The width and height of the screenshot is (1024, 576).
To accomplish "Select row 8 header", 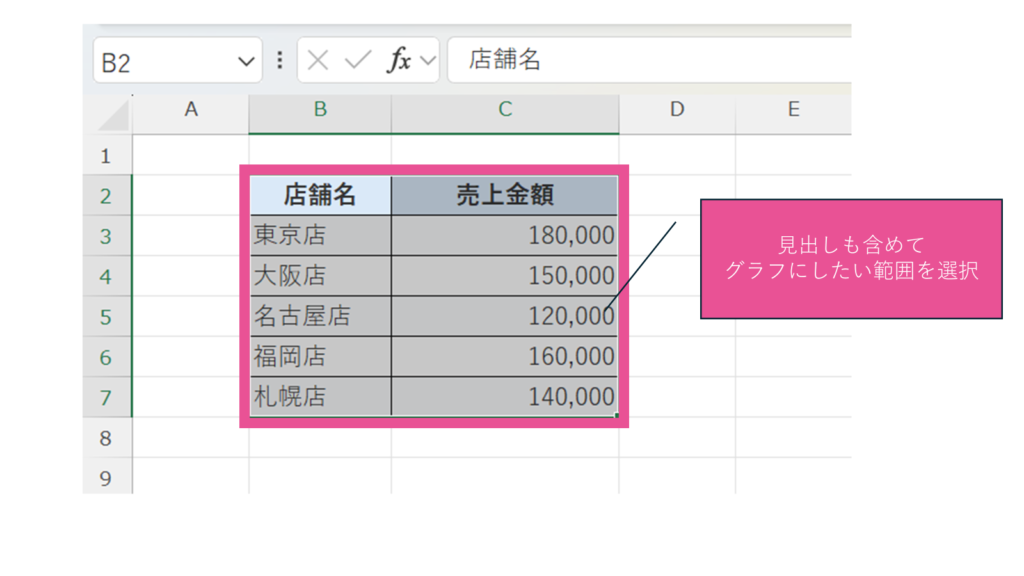I will pyautogui.click(x=107, y=438).
